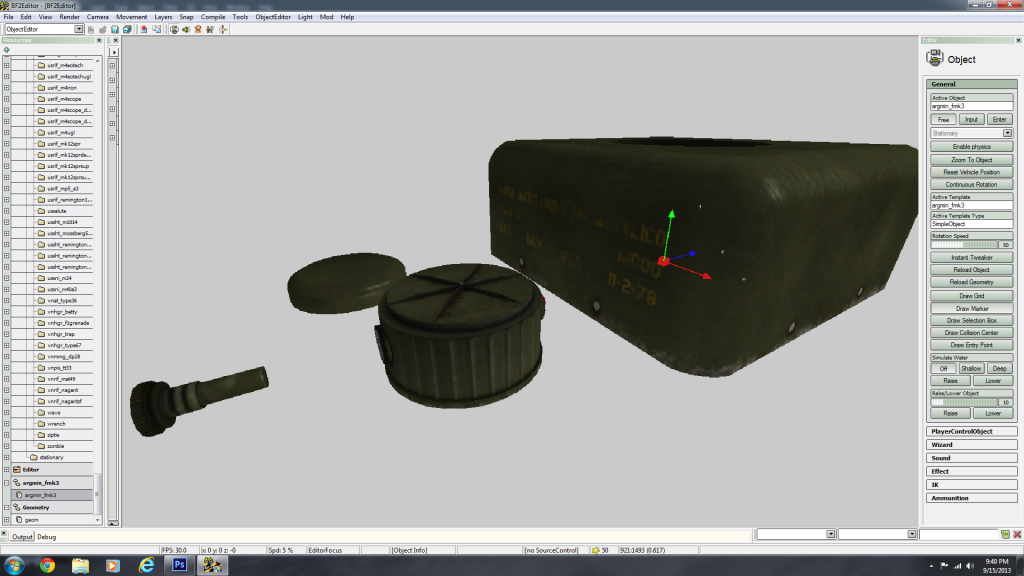Image resolution: width=1024 pixels, height=576 pixels.
Task: Open Photoshop from the Windows taskbar
Action: pos(181,565)
